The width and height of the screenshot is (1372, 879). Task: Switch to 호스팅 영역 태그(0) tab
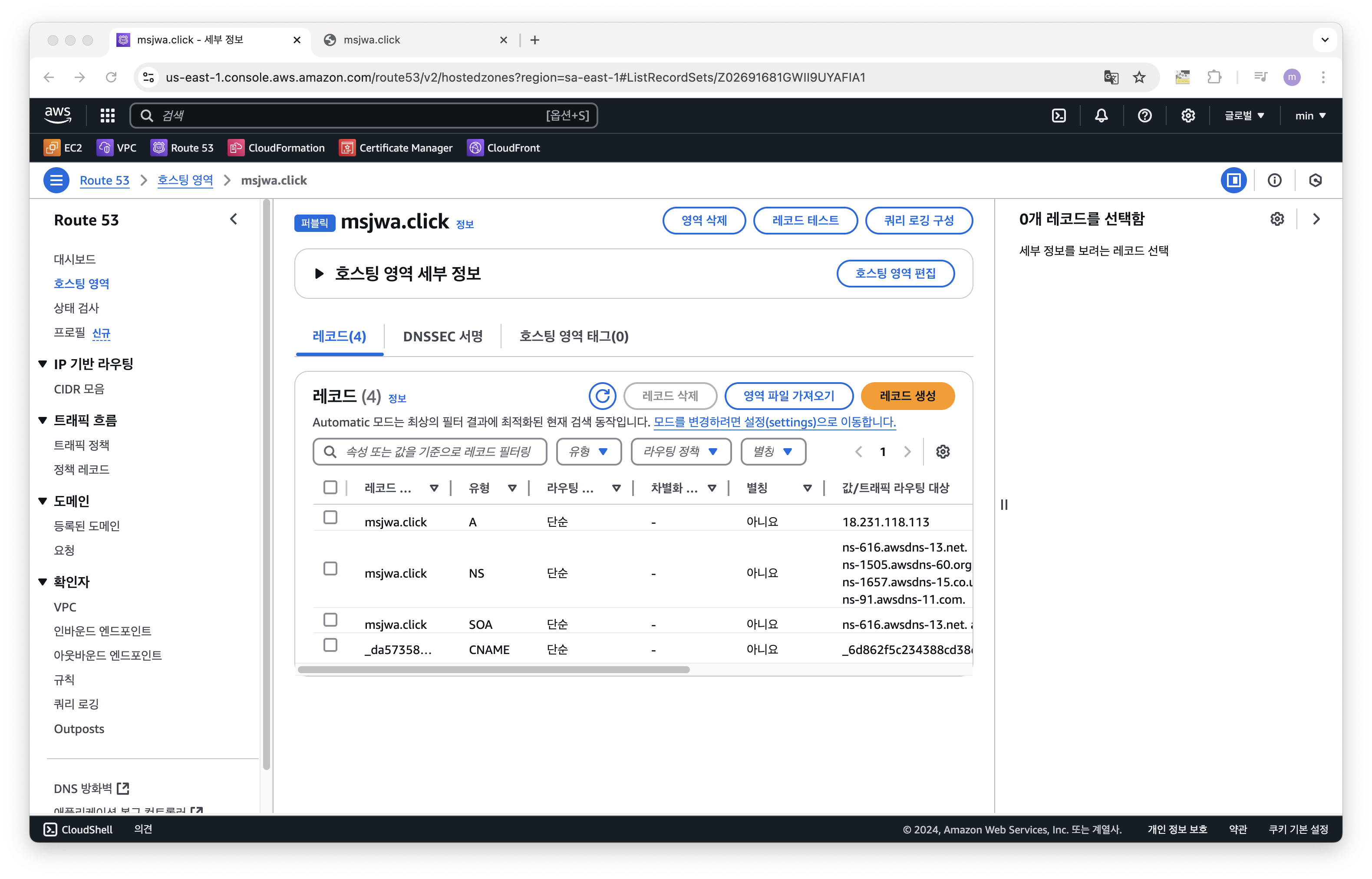coord(573,337)
